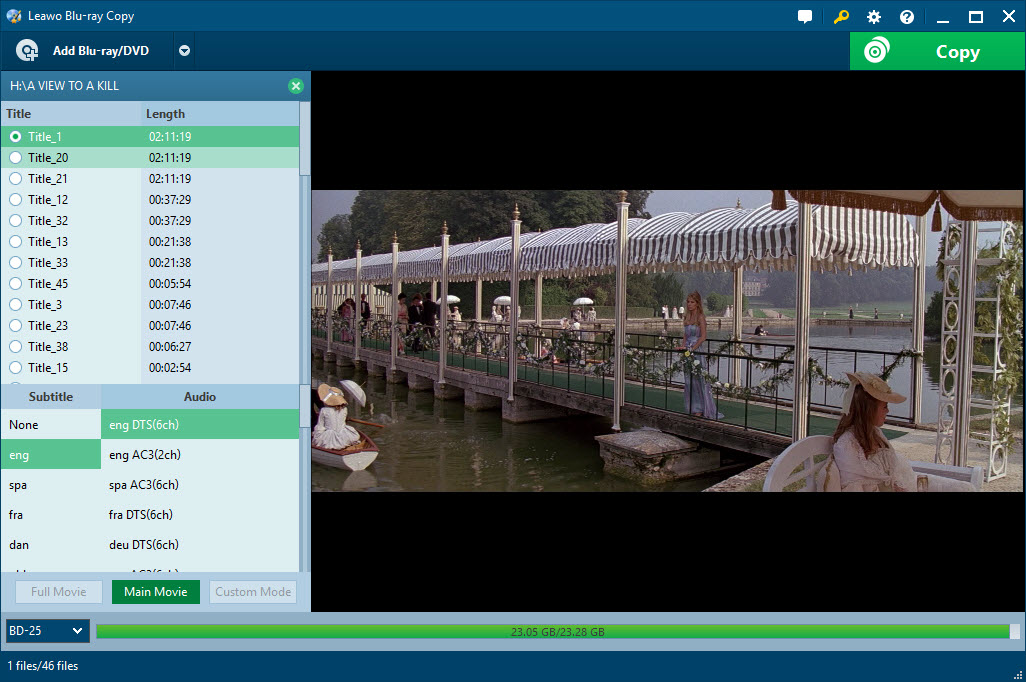Select the Title_3 radio button
This screenshot has width=1026, height=682.
16,304
